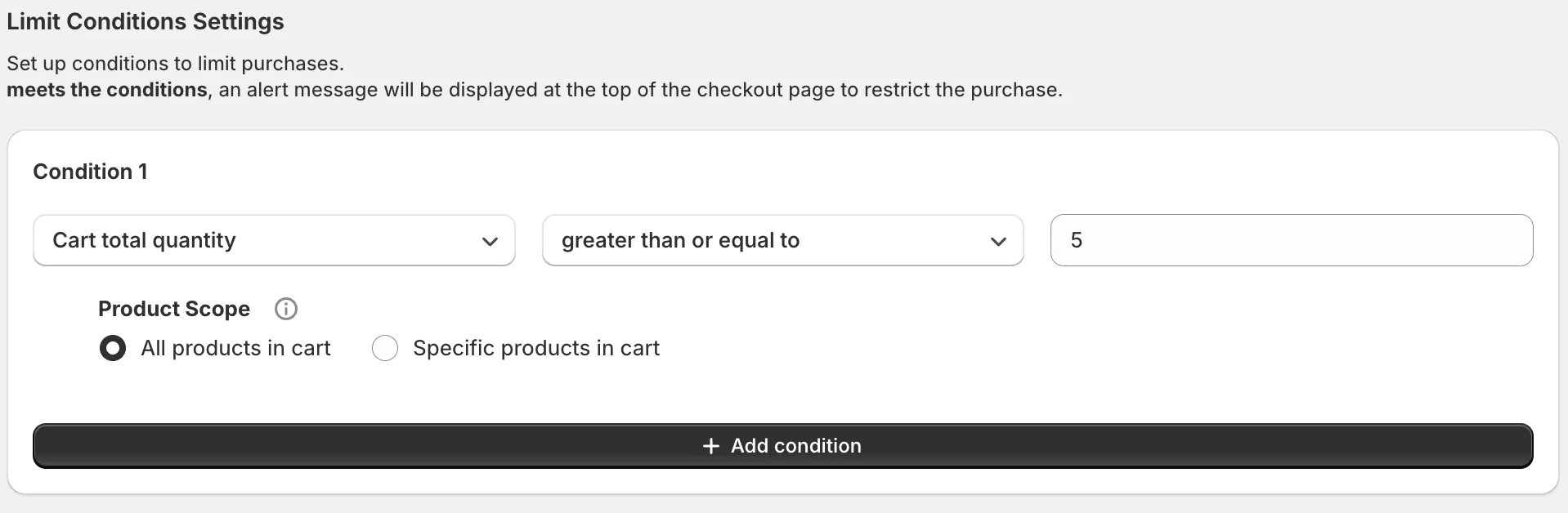The image size is (1568, 513).
Task: Click the Product Scope info icon
Action: tap(285, 309)
